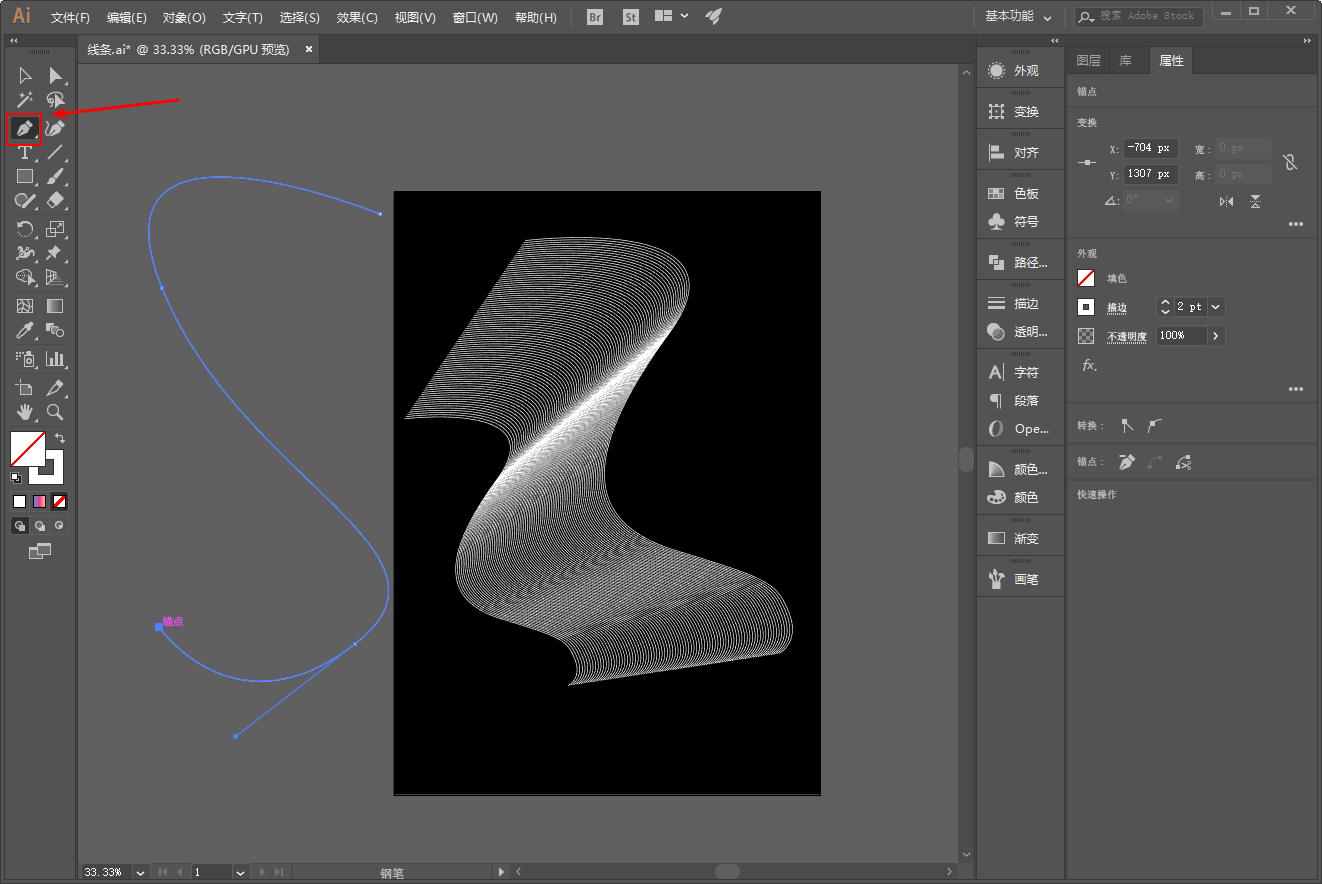
Task: Click the GPU performance rocket icon
Action: click(x=713, y=17)
